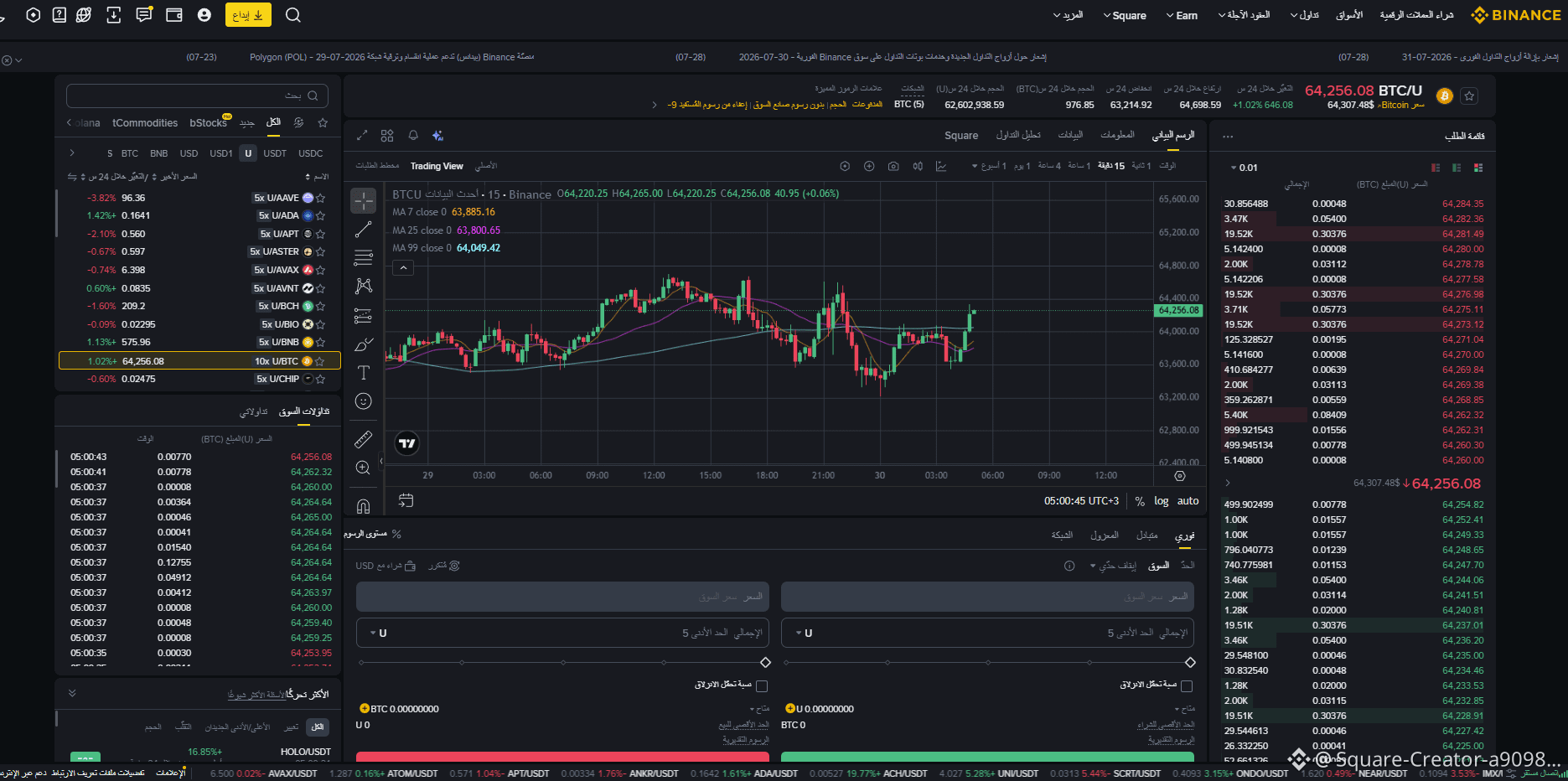The height and width of the screenshot is (781, 1568).
Task: Select the zoom in tool
Action: point(363,468)
